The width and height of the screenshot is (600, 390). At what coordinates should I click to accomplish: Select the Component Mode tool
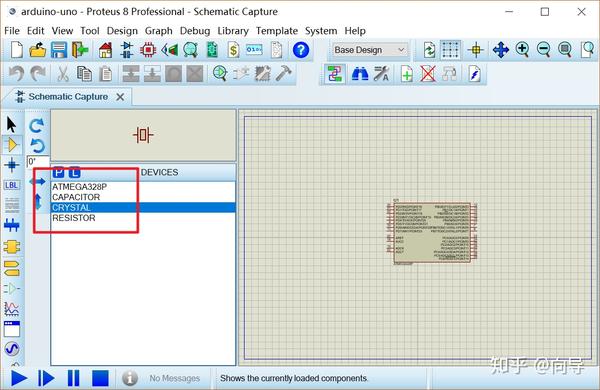(12, 145)
